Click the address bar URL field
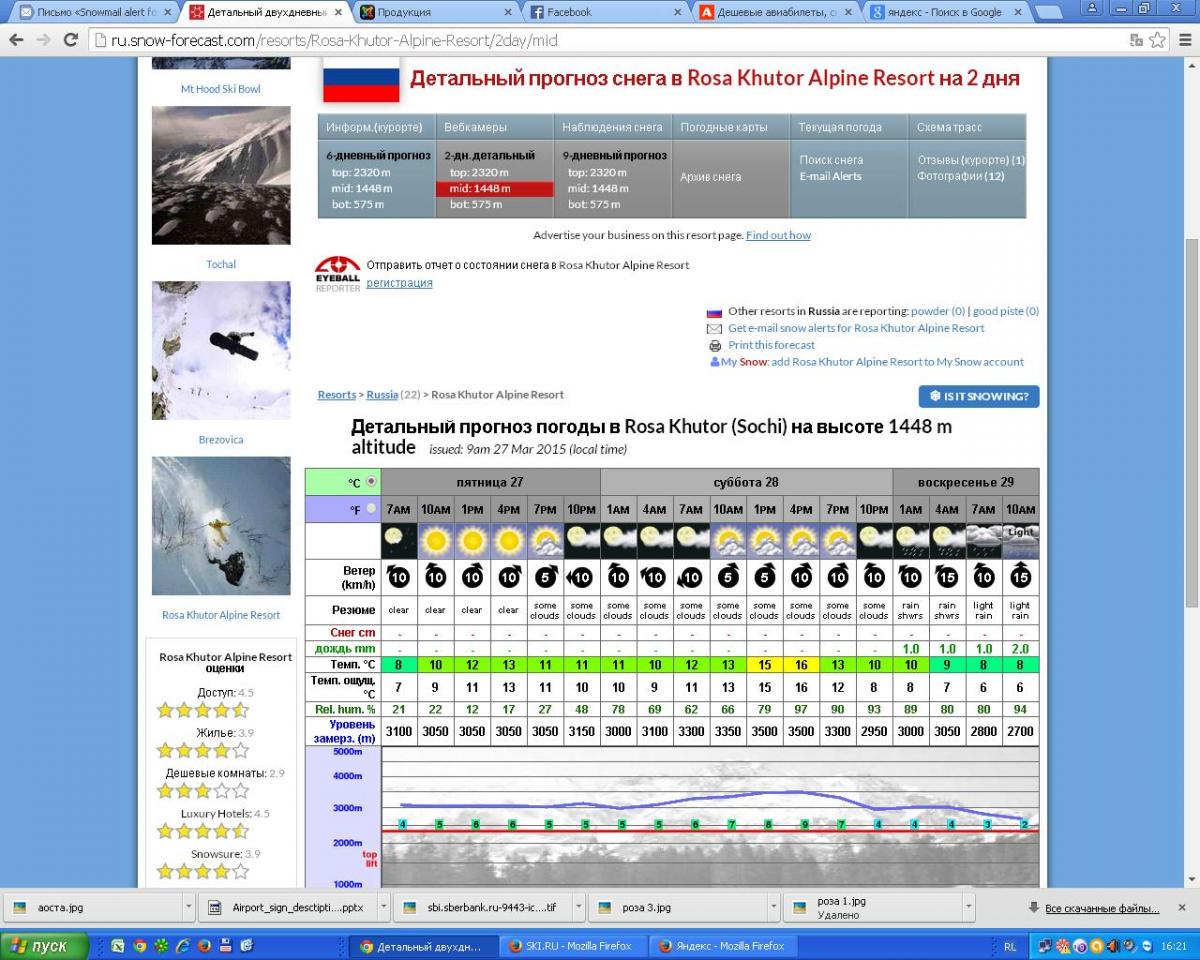 [x=608, y=40]
